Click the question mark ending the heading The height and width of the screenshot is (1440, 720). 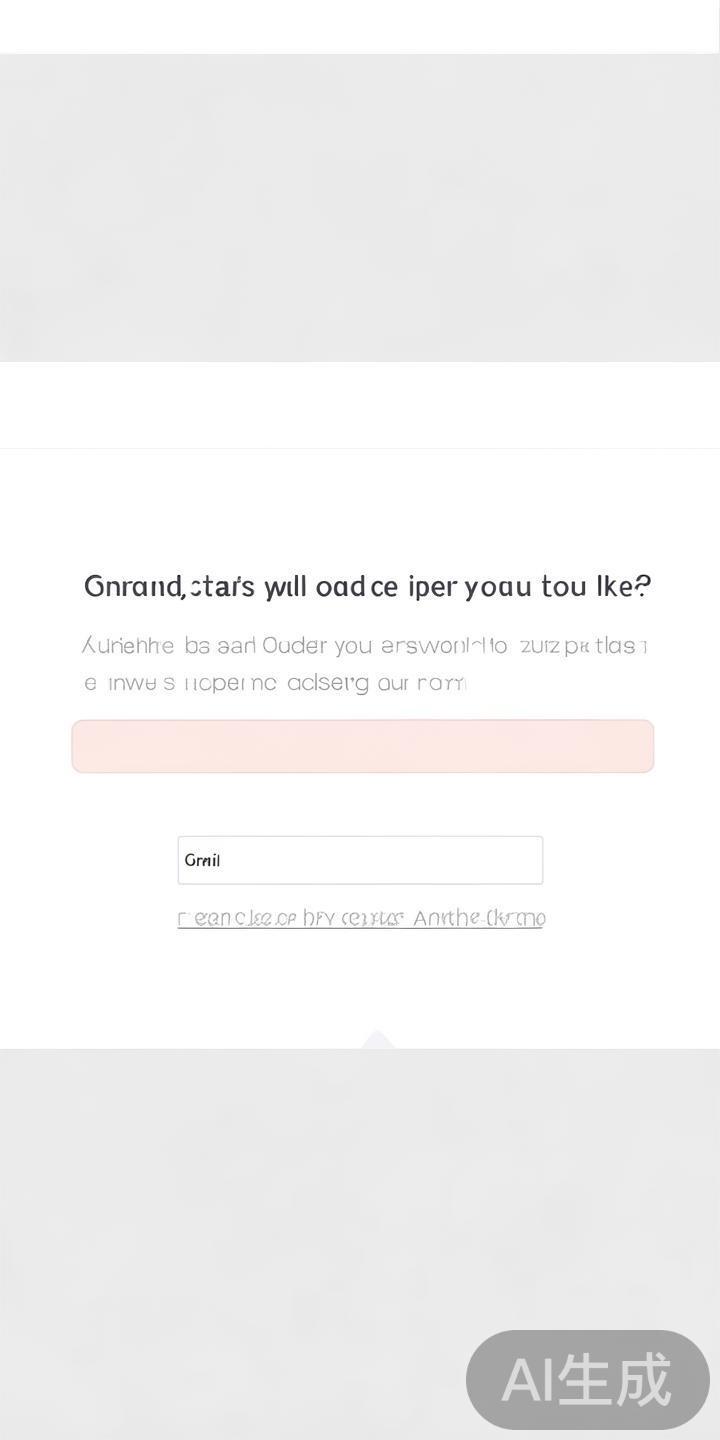(643, 586)
